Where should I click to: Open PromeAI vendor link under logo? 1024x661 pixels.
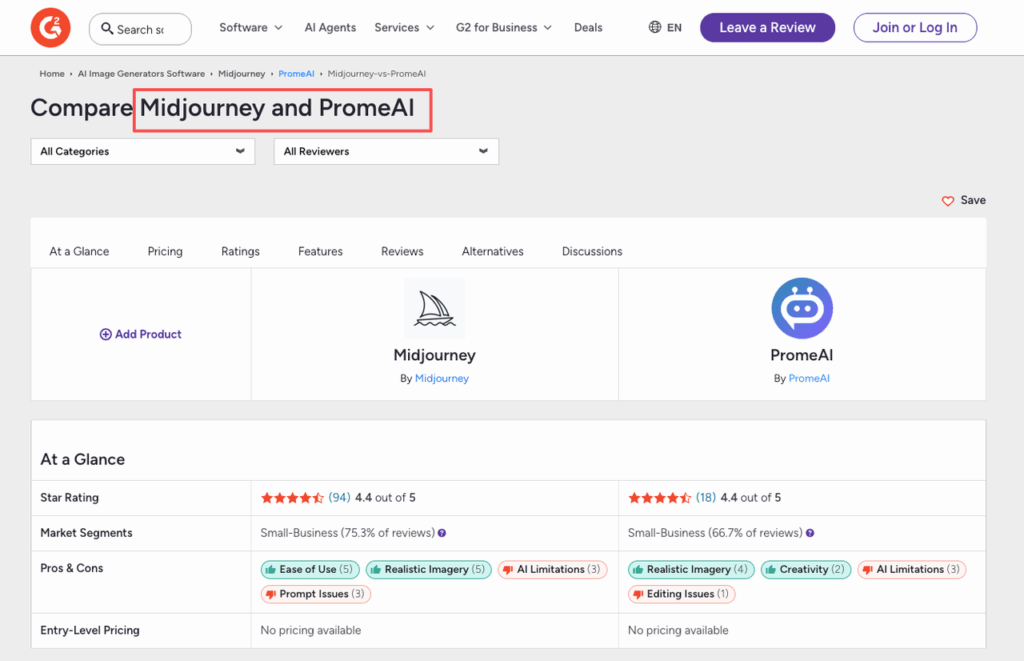click(x=809, y=378)
